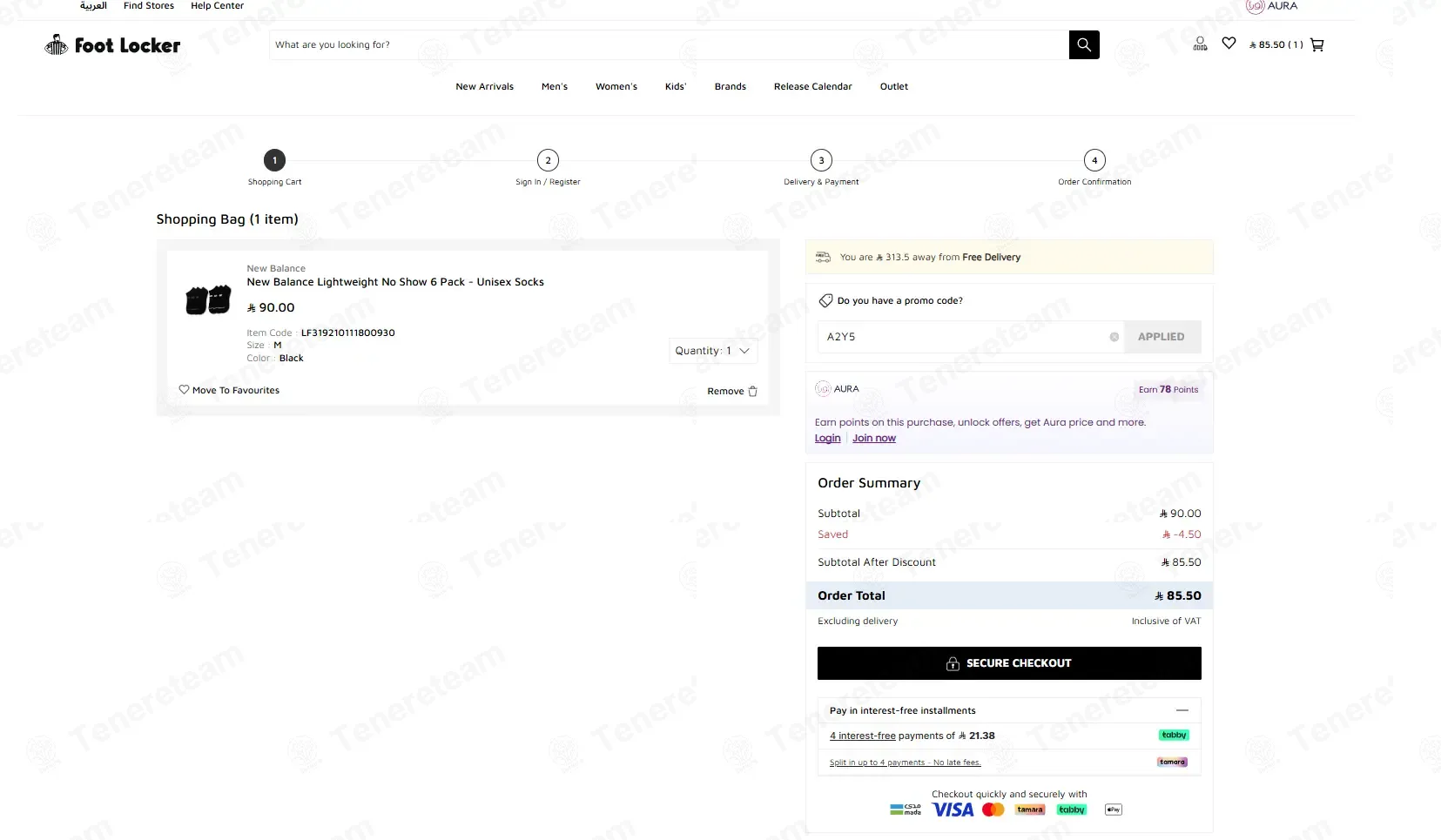This screenshot has height=840, width=1441.
Task: Open the shopping cart icon in header
Action: point(1317,44)
